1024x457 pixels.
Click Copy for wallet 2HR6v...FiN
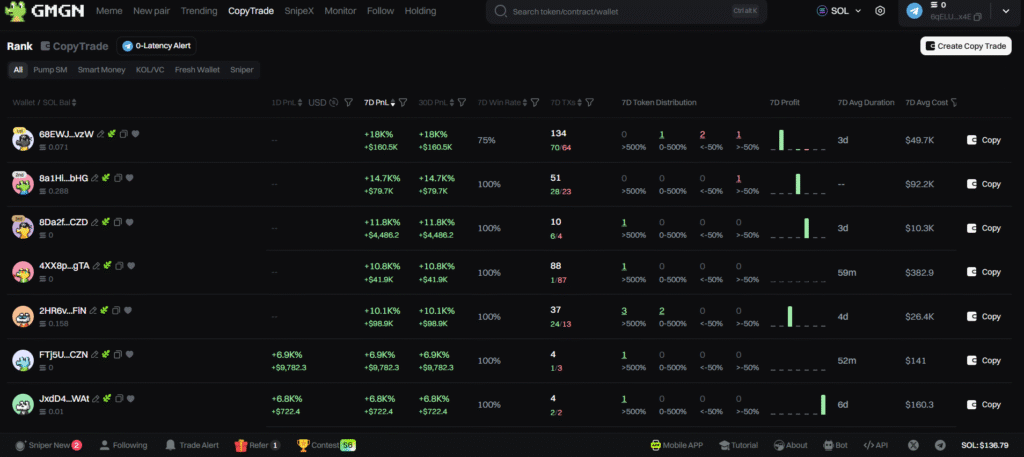pyautogui.click(x=984, y=316)
